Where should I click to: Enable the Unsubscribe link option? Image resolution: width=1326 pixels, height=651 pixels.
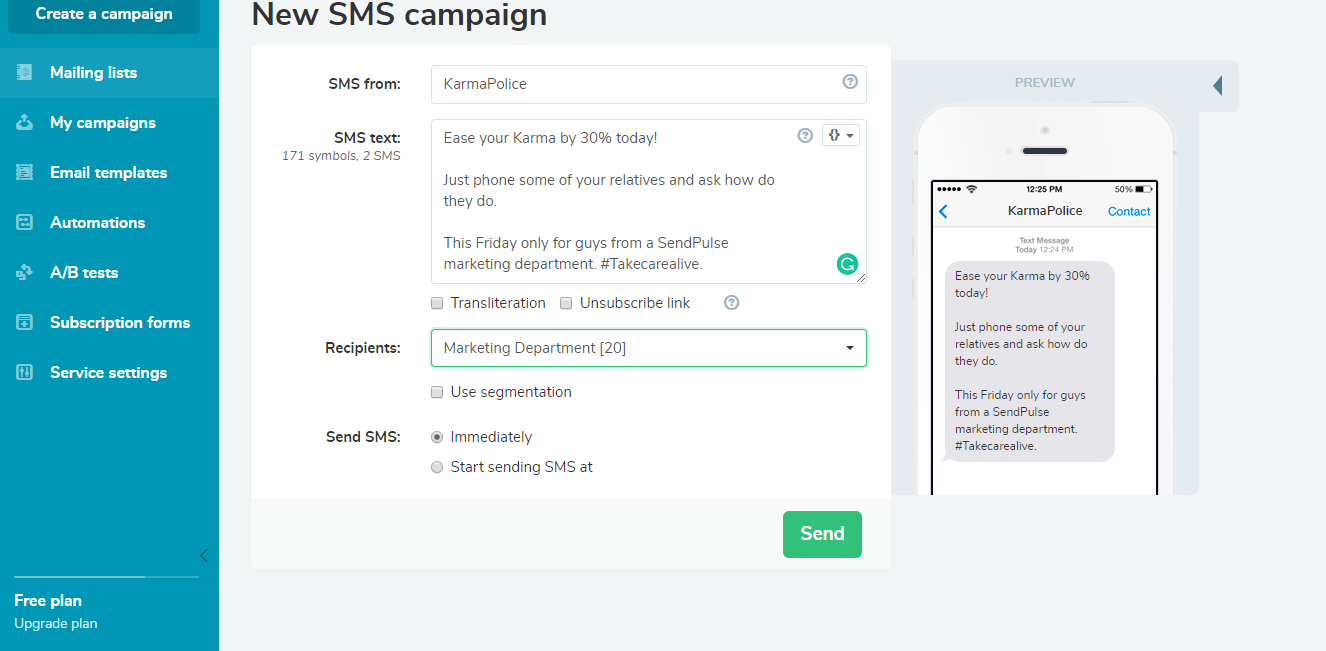click(566, 302)
